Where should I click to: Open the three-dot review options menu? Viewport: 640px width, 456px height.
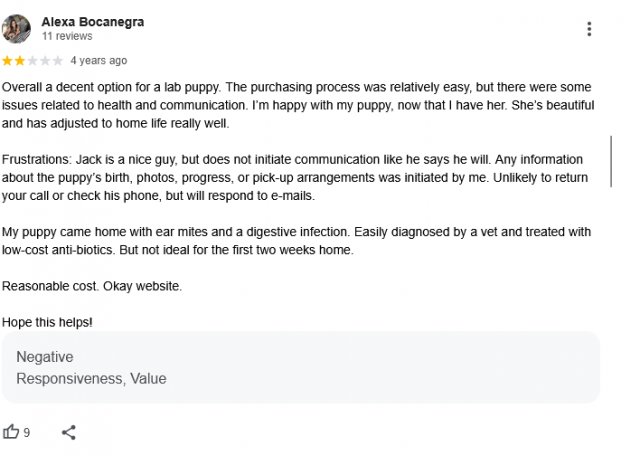pos(589,29)
